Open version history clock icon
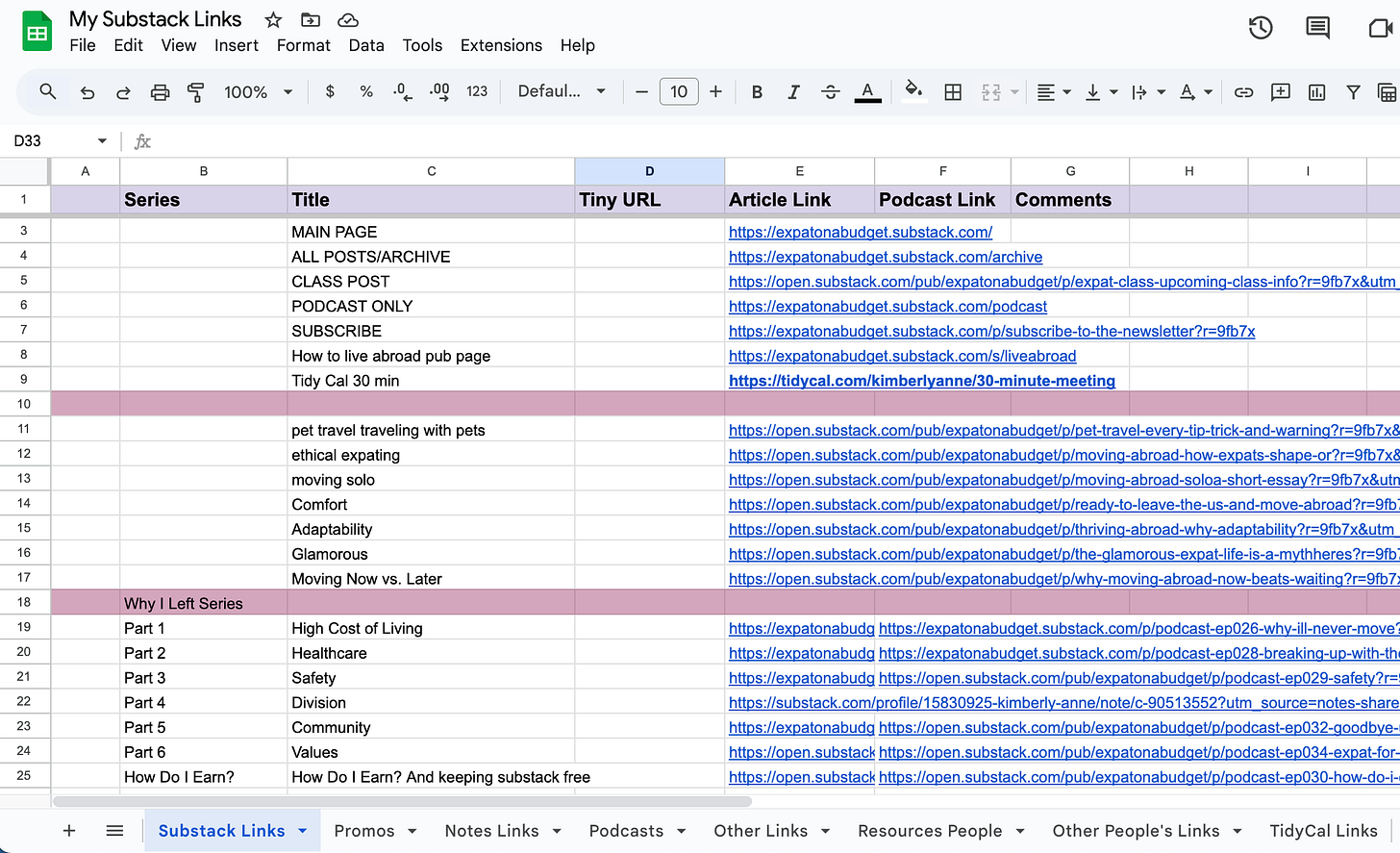Screen dimensions: 1400x853 click(x=1261, y=28)
